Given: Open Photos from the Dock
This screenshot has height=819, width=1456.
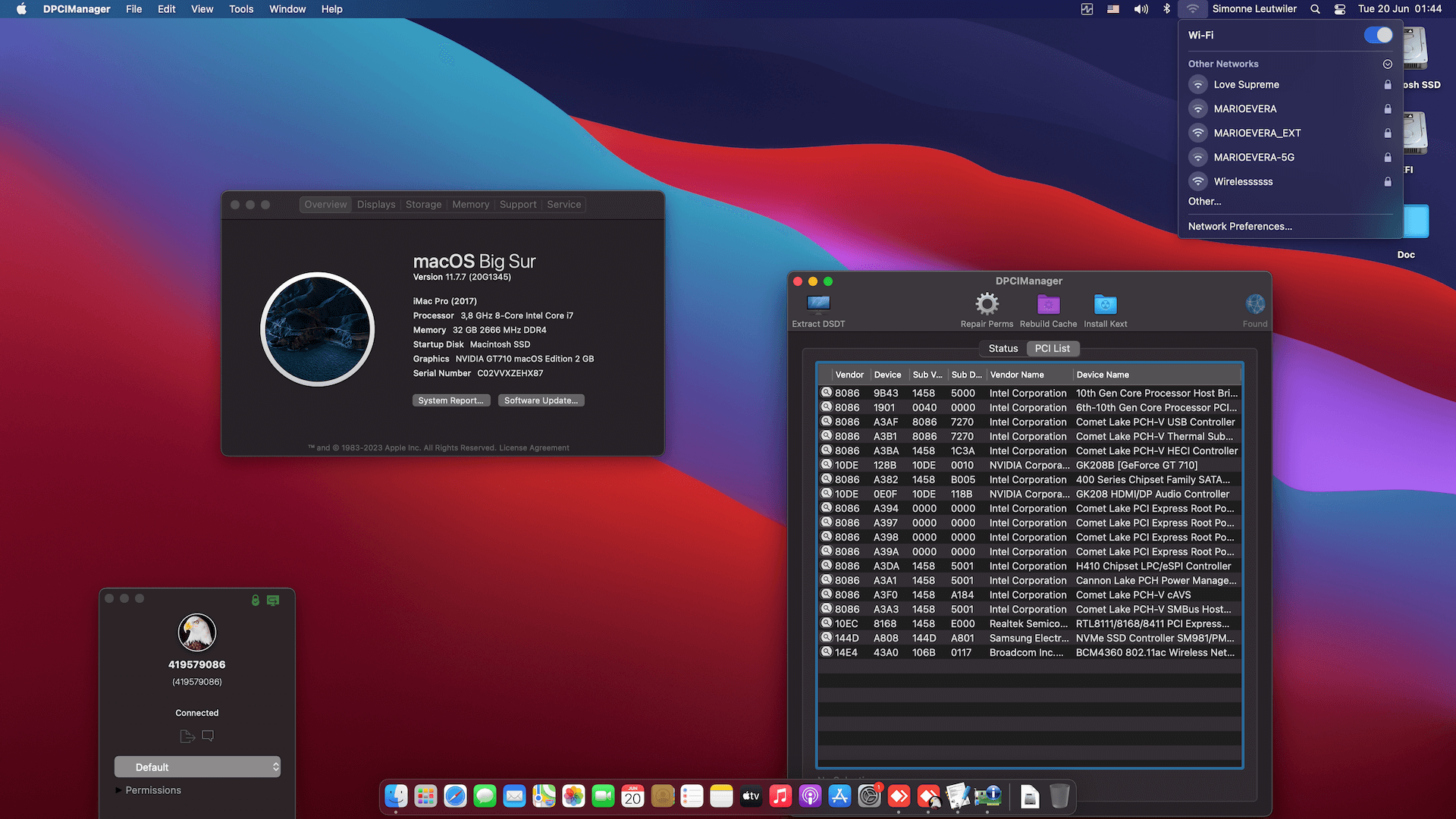Looking at the screenshot, I should point(573,795).
